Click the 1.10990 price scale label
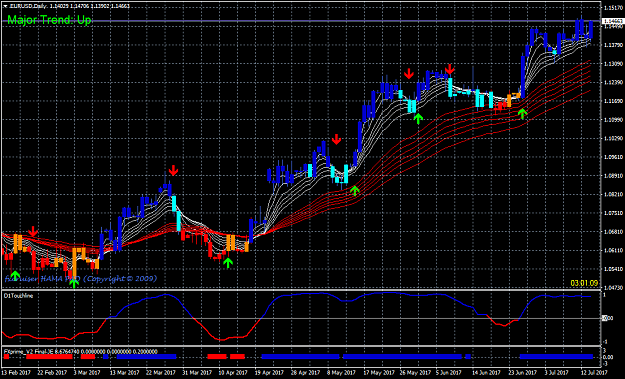Image resolution: width=625 pixels, height=379 pixels. click(x=613, y=120)
